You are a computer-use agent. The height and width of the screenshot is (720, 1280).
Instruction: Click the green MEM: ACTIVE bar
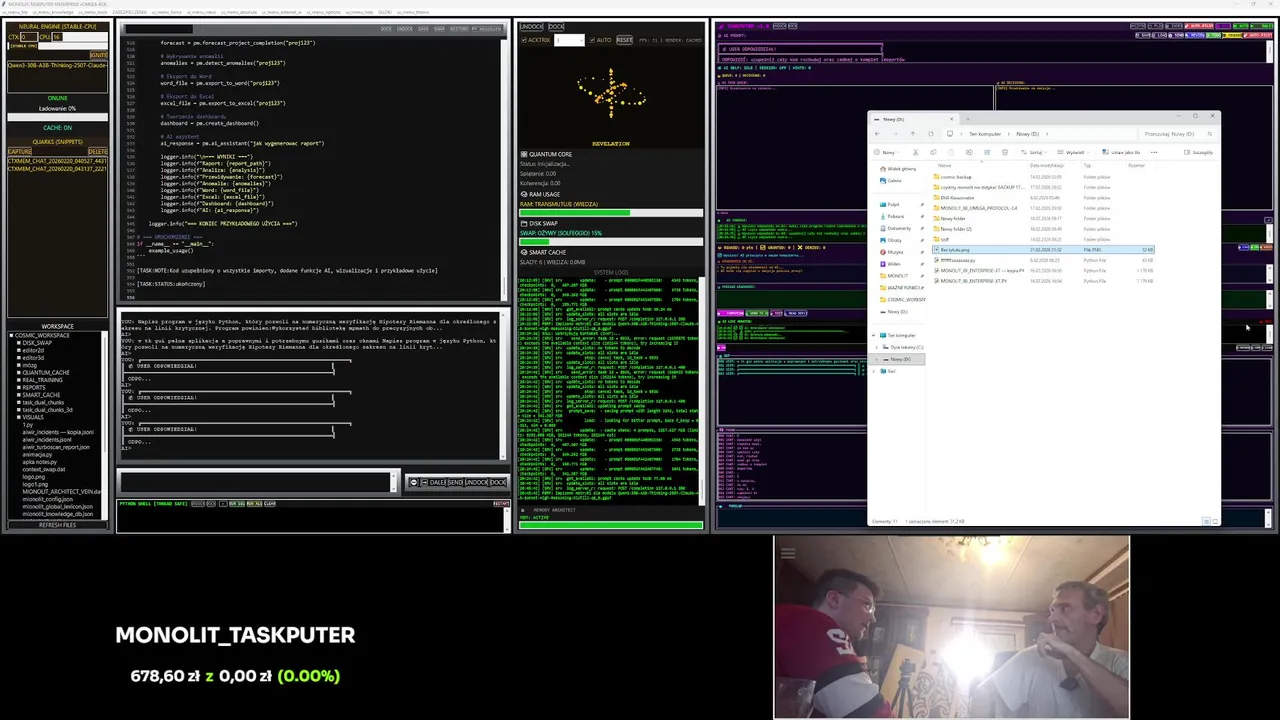coord(611,524)
